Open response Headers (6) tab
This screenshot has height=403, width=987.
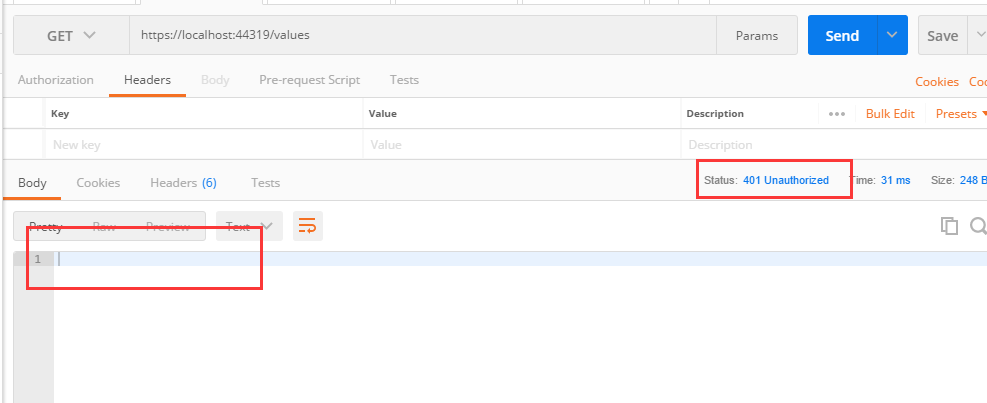(x=183, y=183)
